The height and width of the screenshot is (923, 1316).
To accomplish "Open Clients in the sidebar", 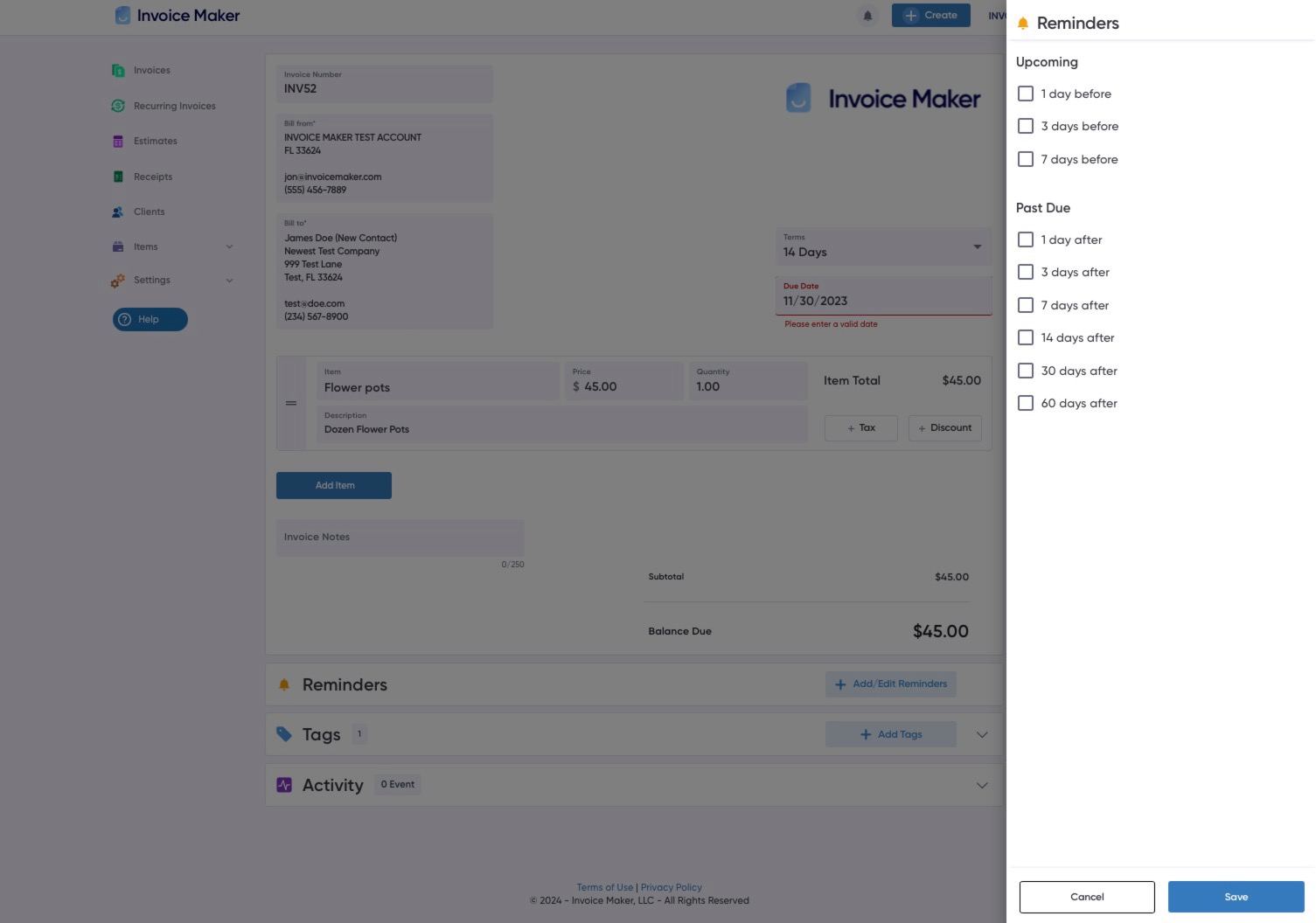I will tap(149, 212).
